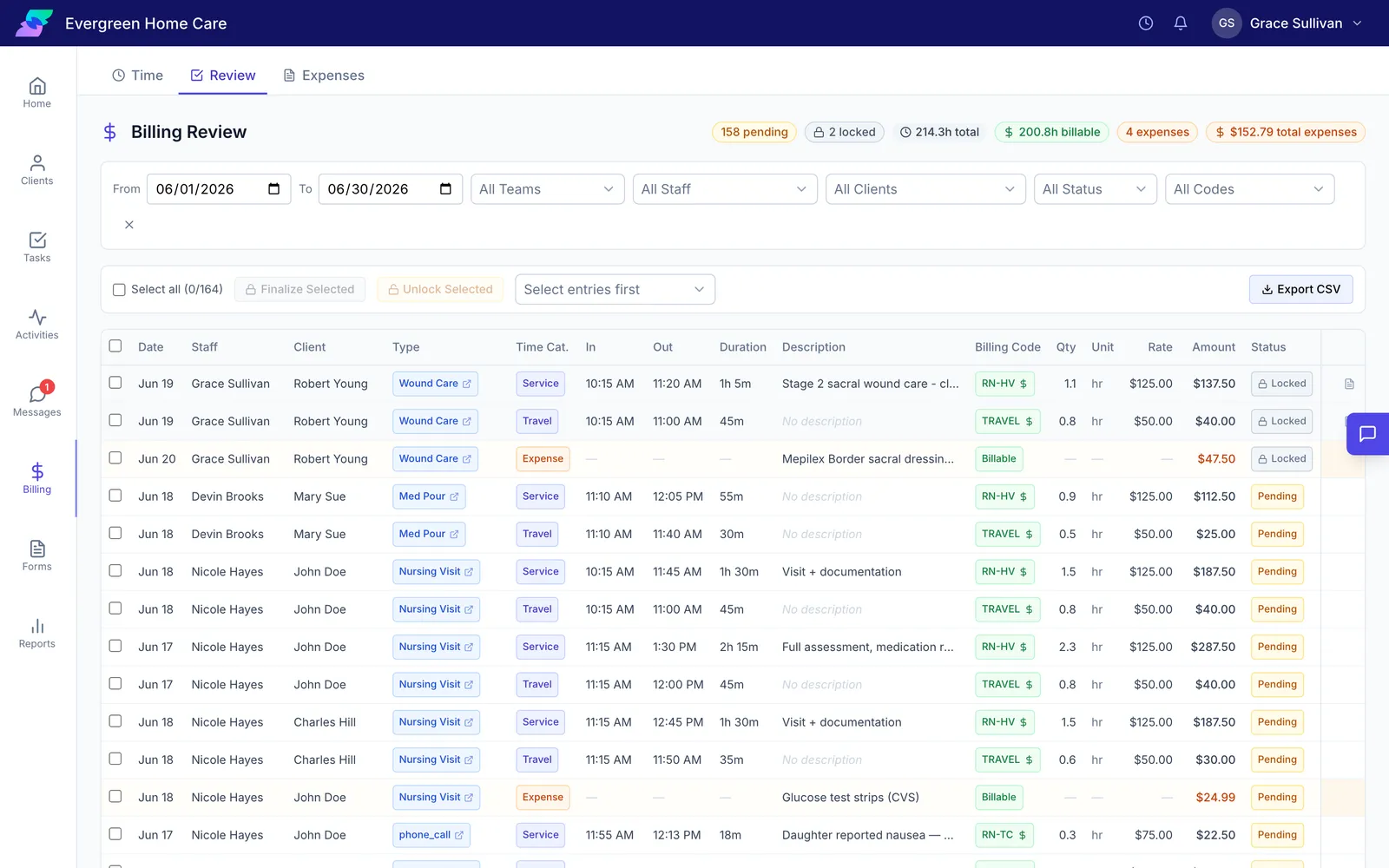Screen dimensions: 1389x868
Task: Expand the All Codes dropdown
Action: tap(1249, 189)
